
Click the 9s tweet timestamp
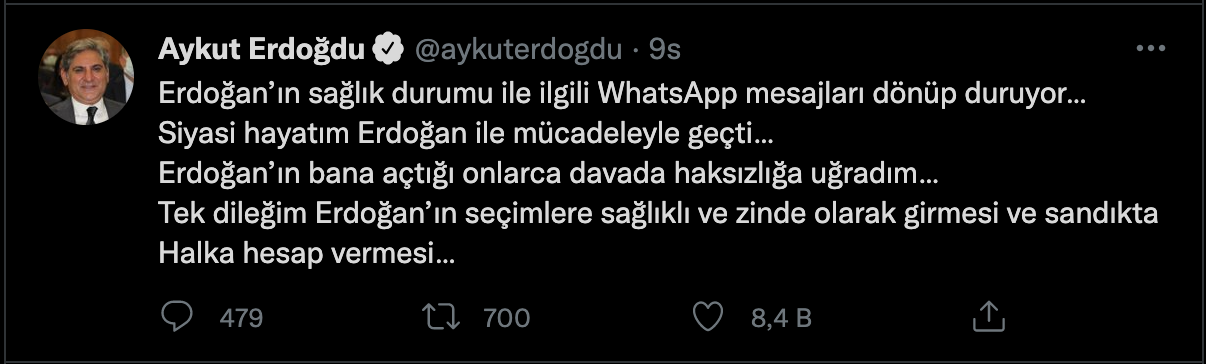click(664, 49)
